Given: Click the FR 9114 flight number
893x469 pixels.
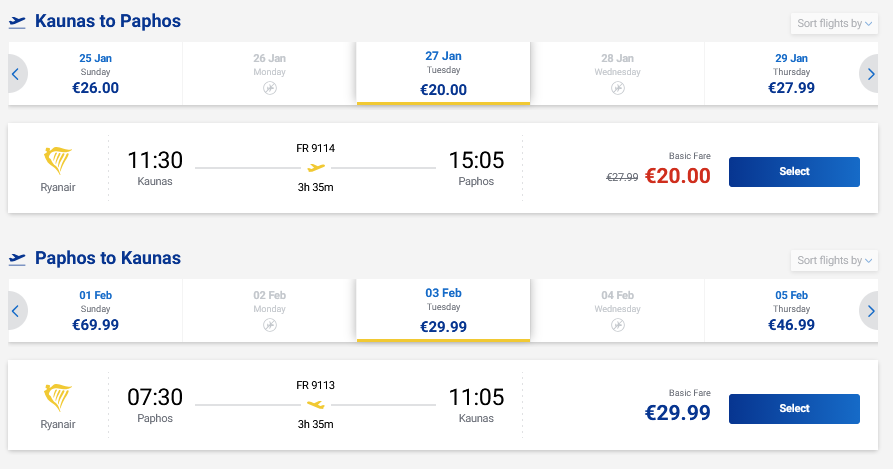Looking at the screenshot, I should pyautogui.click(x=316, y=148).
